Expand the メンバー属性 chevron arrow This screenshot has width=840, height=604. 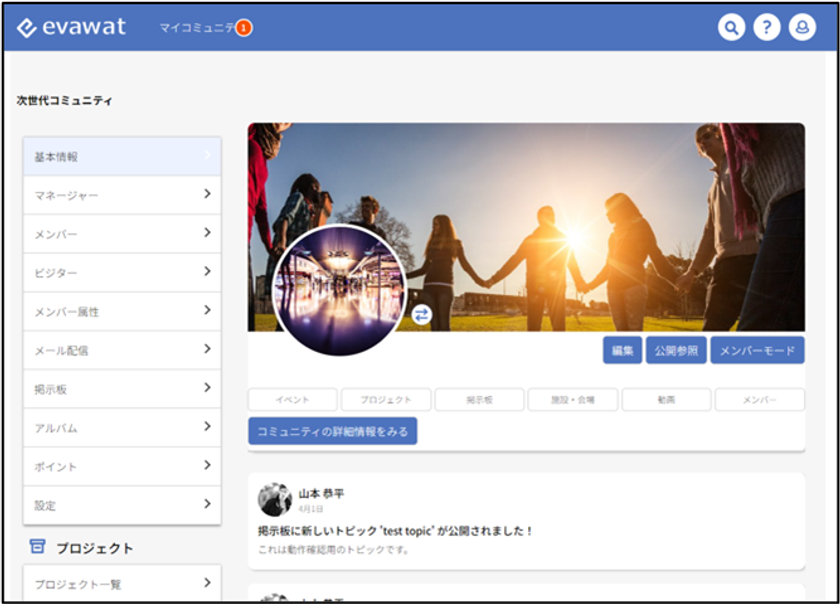click(x=207, y=310)
